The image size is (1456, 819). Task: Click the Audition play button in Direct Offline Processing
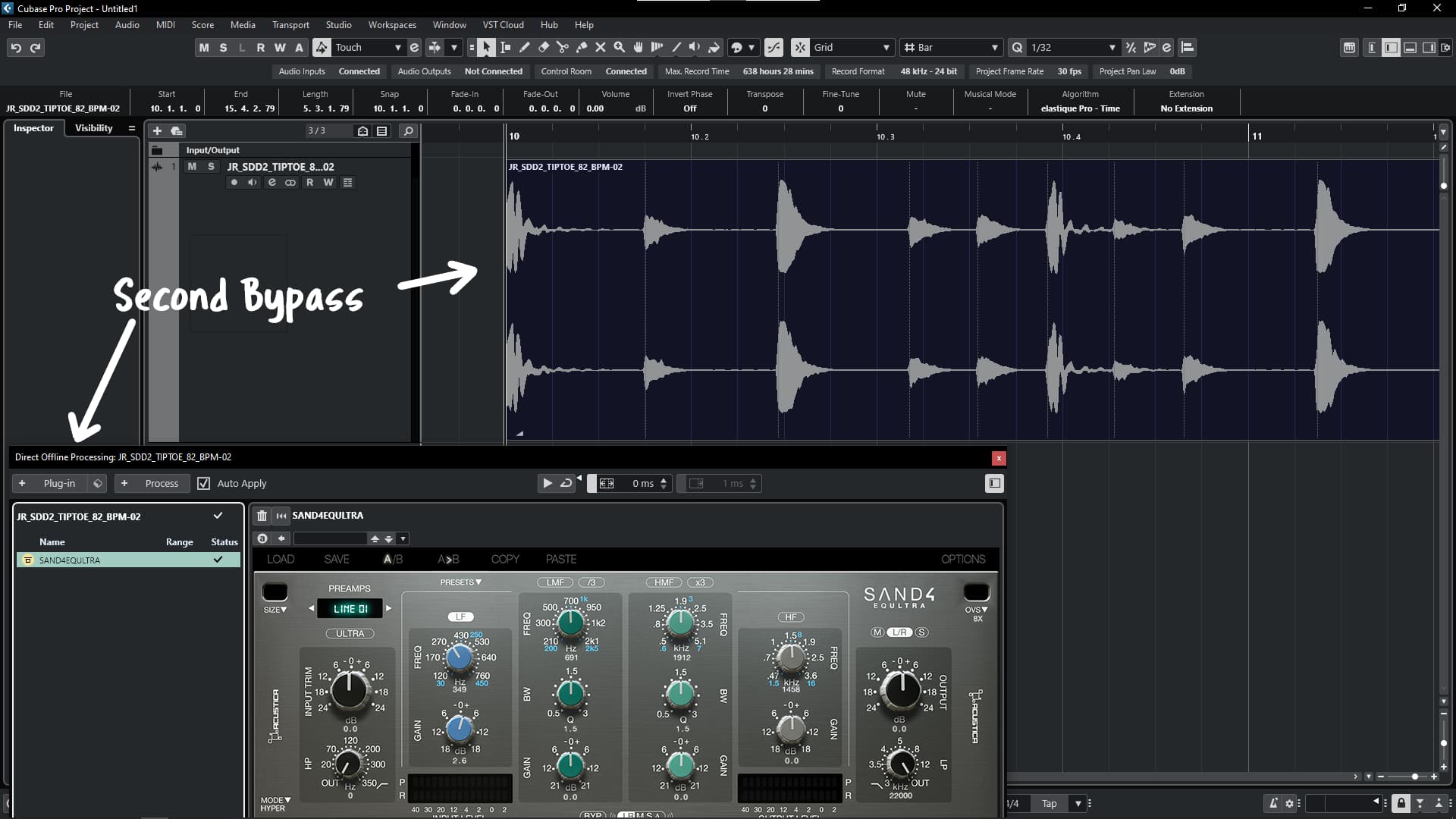tap(548, 483)
